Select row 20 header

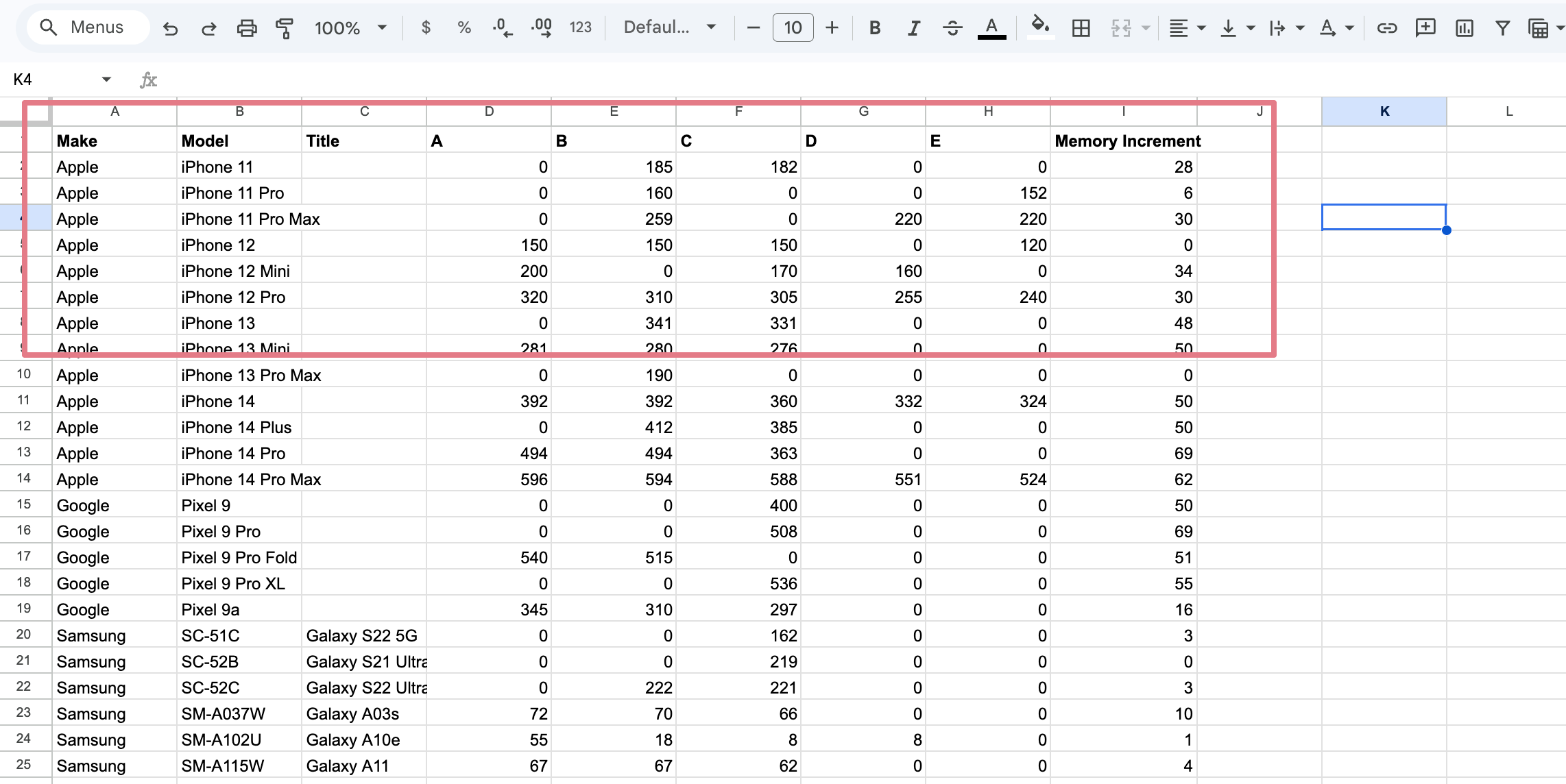(25, 635)
